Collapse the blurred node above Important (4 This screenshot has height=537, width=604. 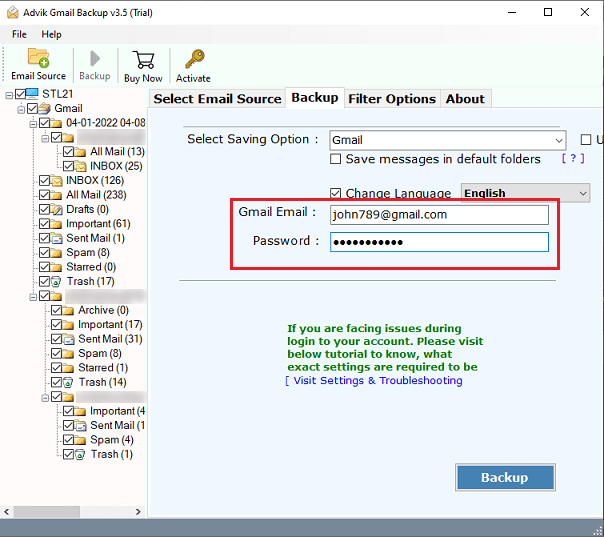point(45,398)
